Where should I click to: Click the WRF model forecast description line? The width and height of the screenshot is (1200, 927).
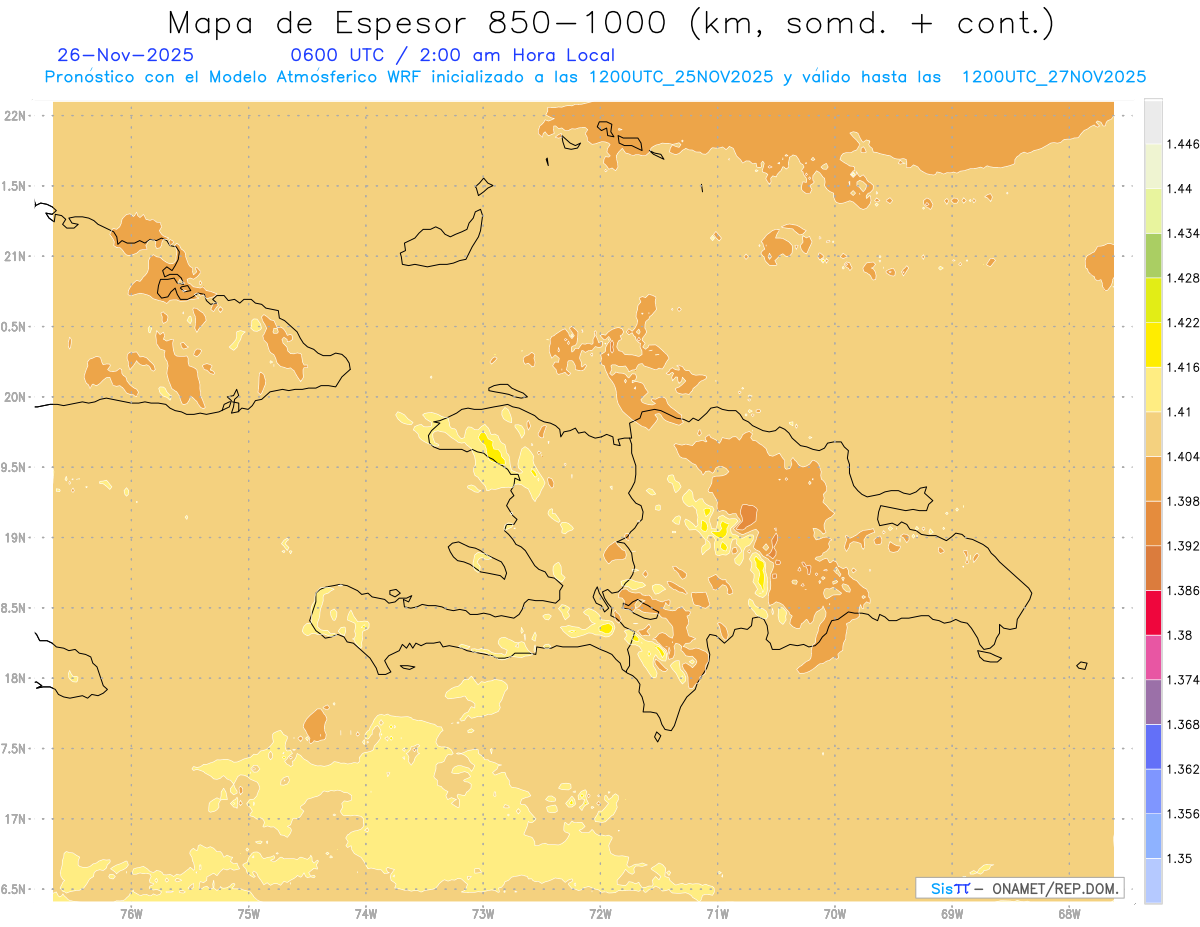tap(595, 77)
